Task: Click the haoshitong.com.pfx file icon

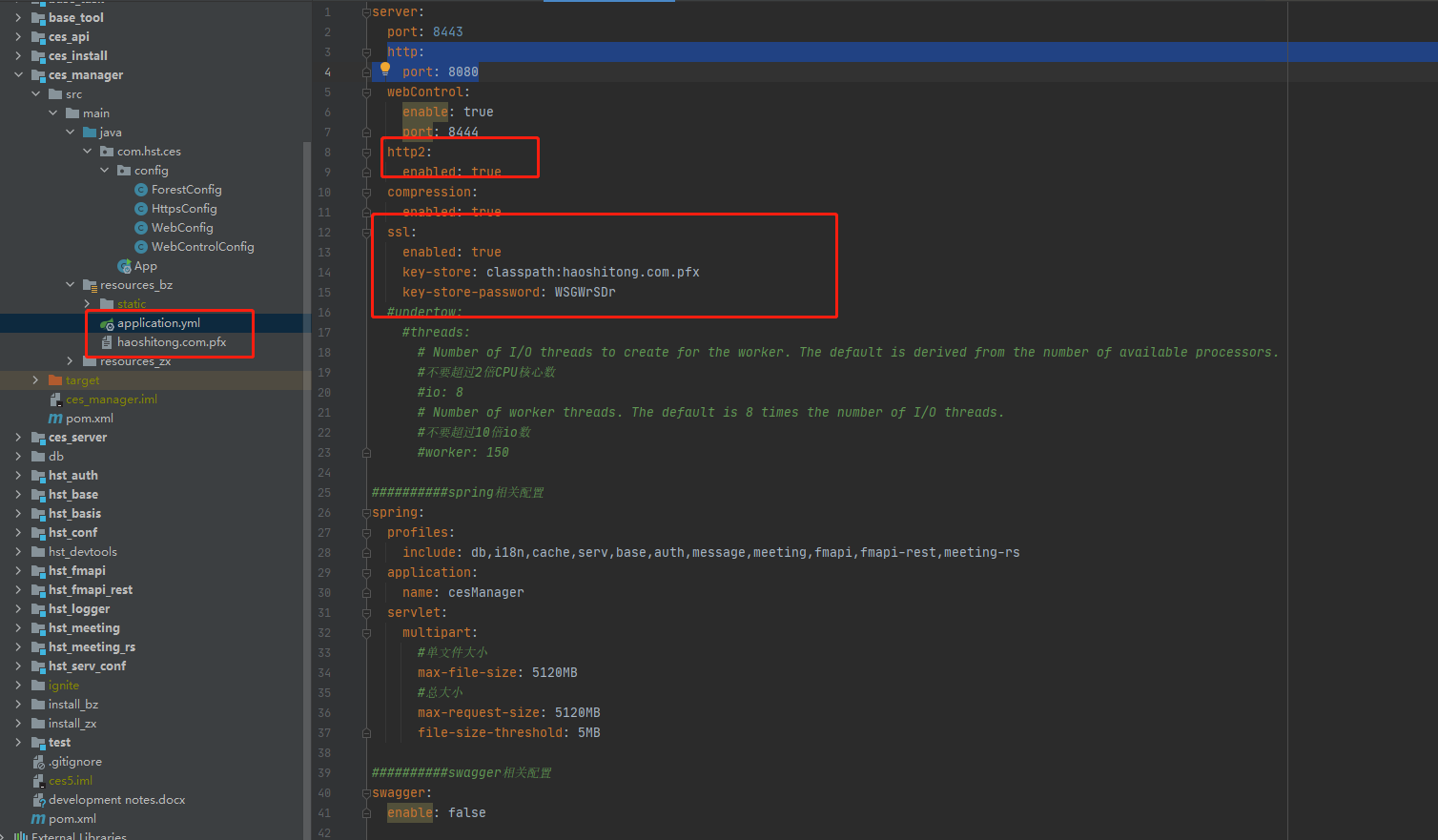Action: (x=107, y=342)
